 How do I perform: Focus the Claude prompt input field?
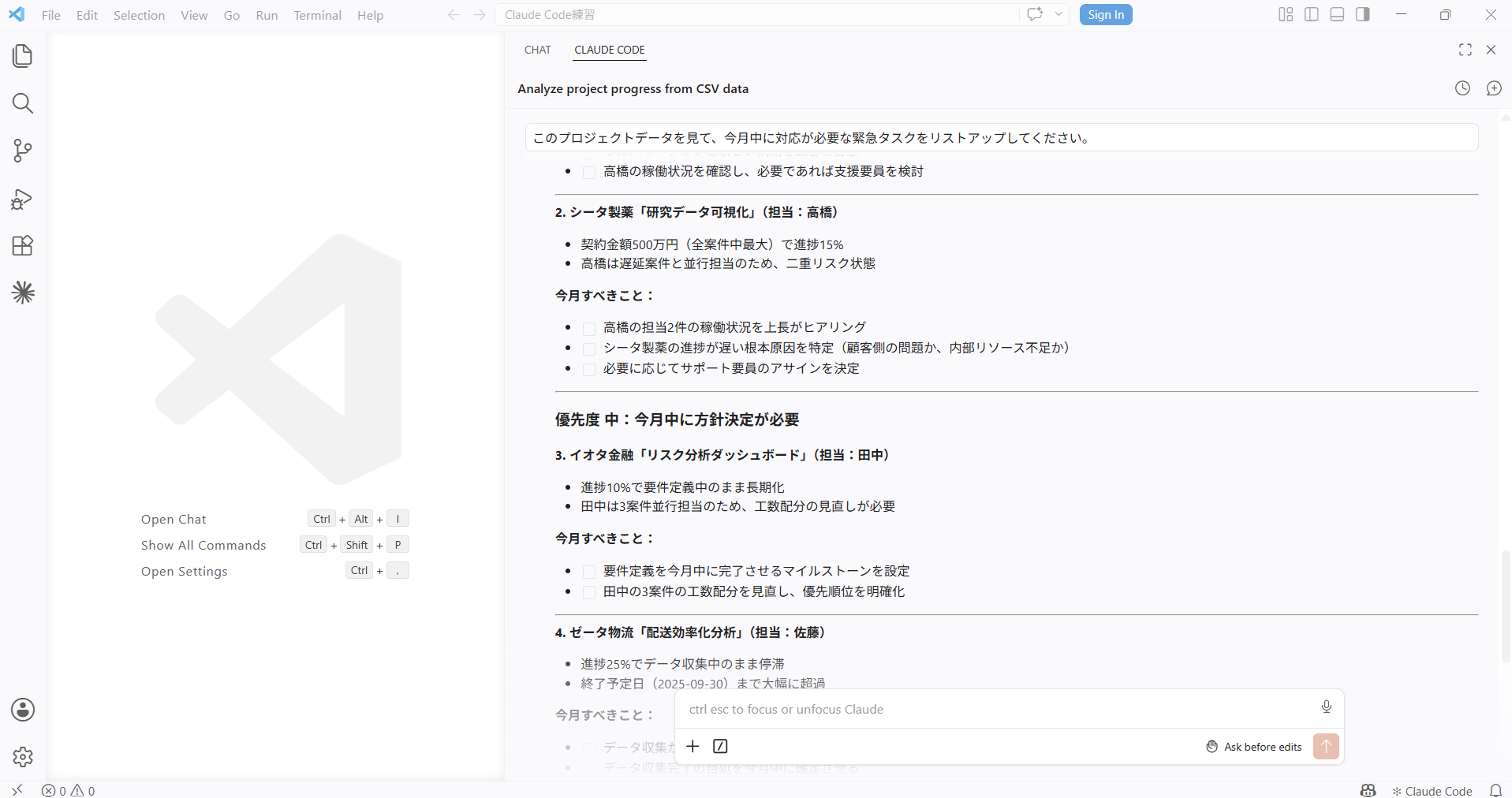(x=998, y=709)
